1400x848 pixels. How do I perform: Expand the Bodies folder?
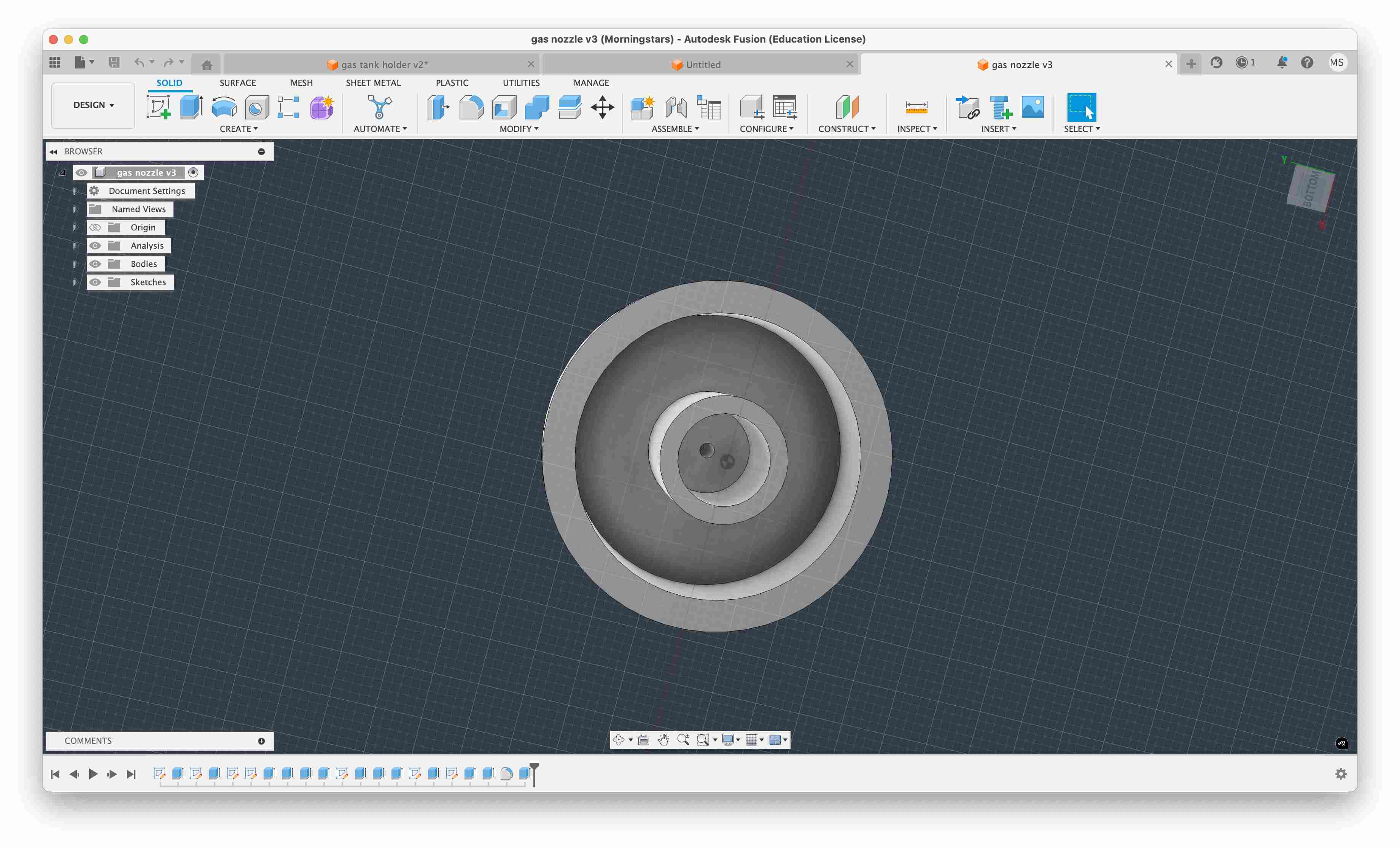point(75,264)
